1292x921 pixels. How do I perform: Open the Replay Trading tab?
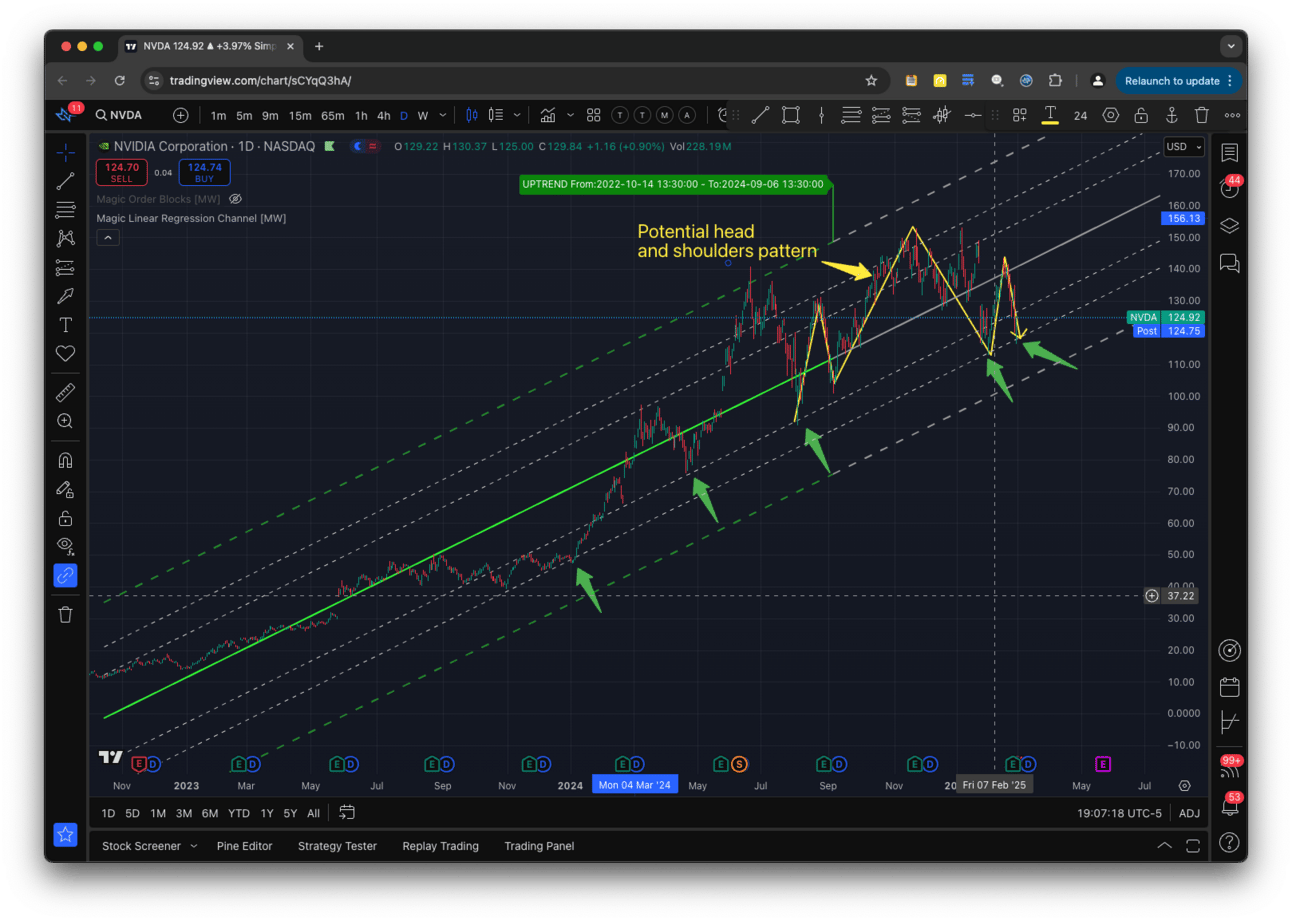pos(441,846)
